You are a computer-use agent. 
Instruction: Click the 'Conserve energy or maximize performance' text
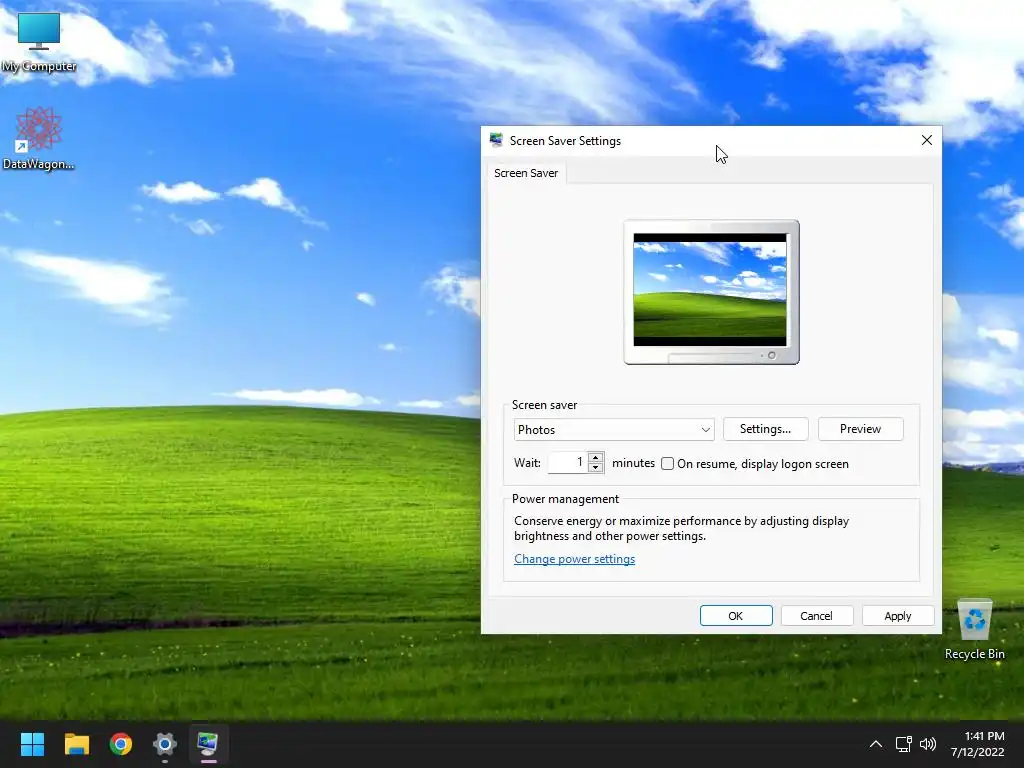pyautogui.click(x=681, y=528)
